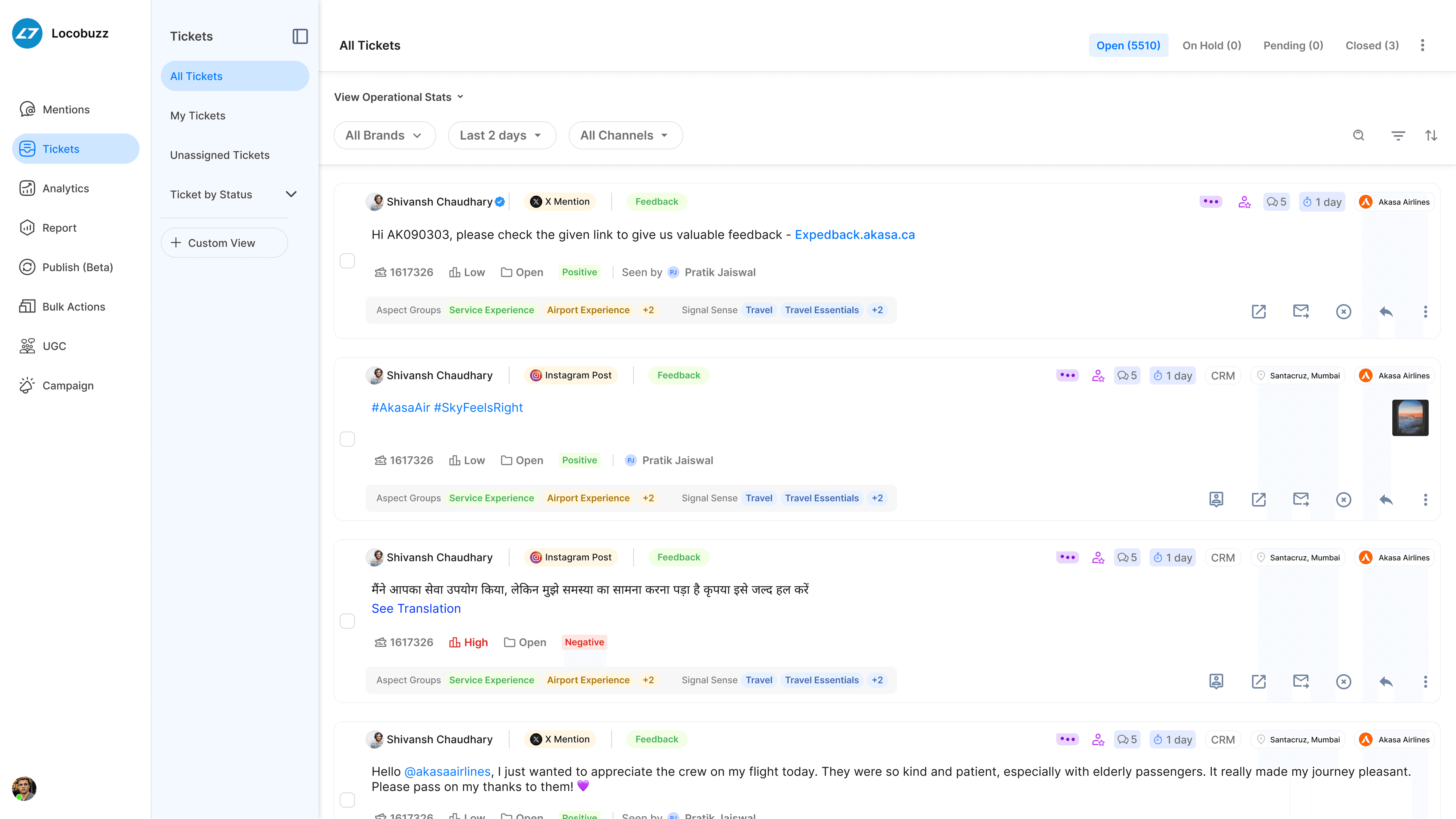Open Report in sidebar
Image resolution: width=1456 pixels, height=819 pixels.
point(76,228)
